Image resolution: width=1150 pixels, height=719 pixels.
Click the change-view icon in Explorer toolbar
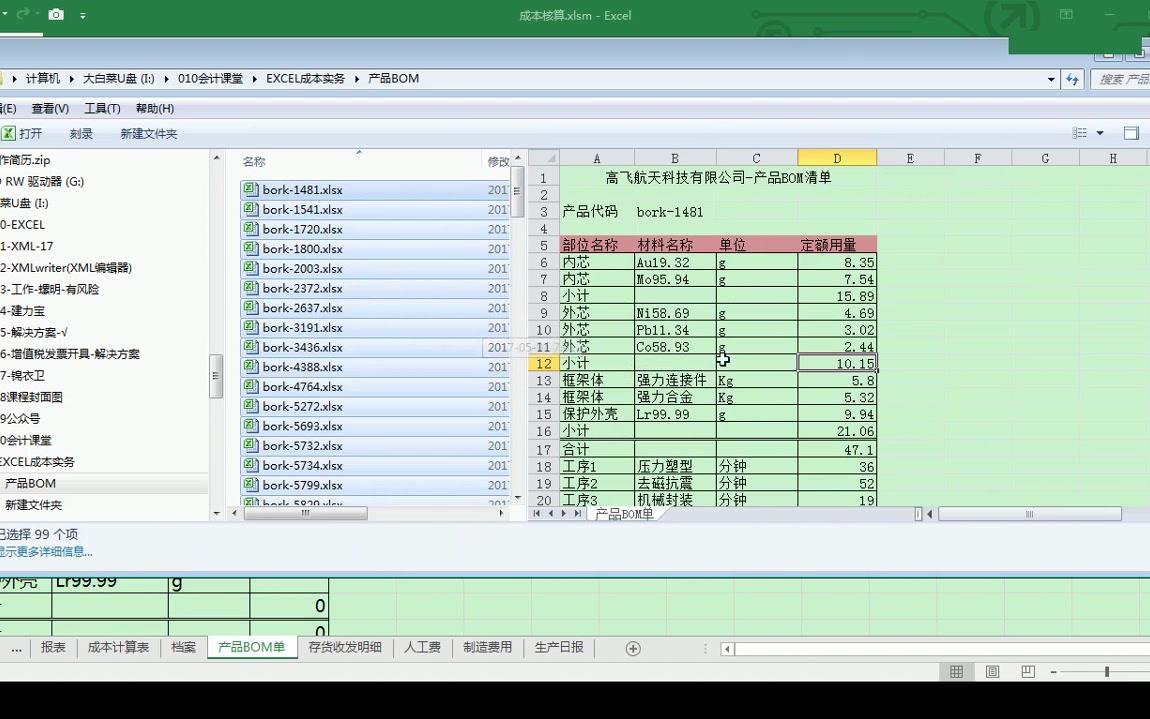click(x=1079, y=133)
